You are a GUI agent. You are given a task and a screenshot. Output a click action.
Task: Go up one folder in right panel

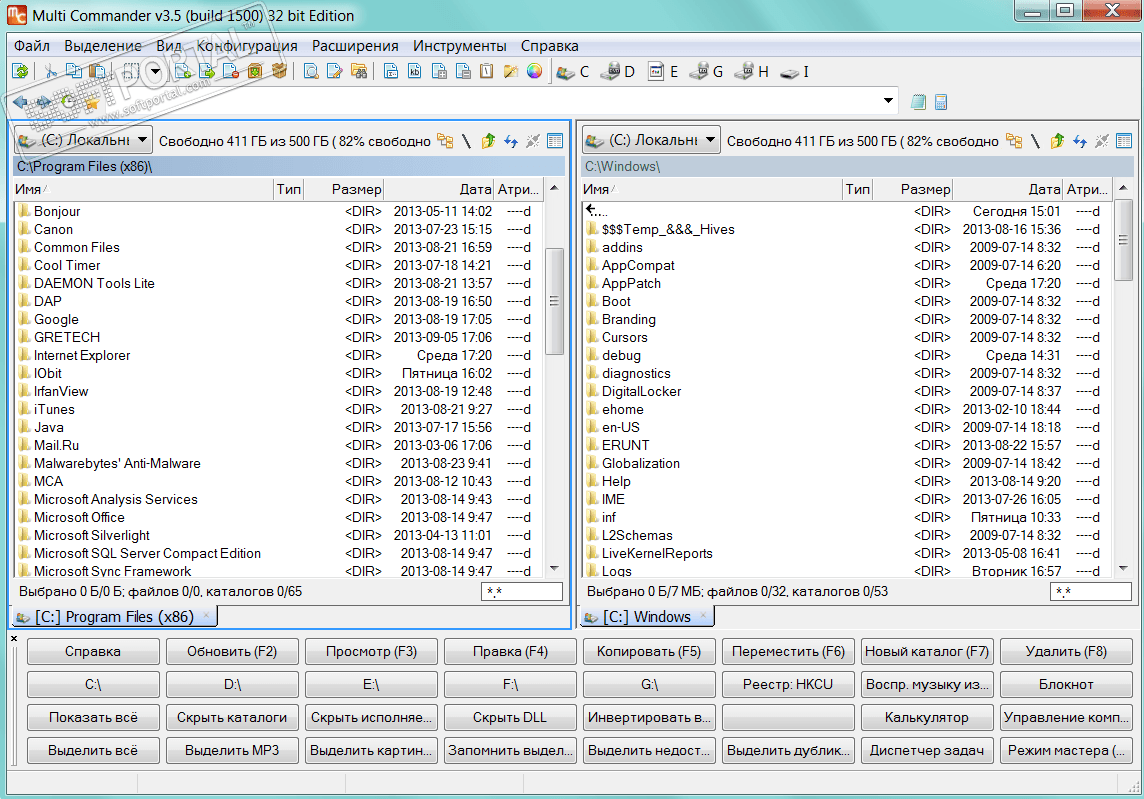pyautogui.click(x=1057, y=141)
